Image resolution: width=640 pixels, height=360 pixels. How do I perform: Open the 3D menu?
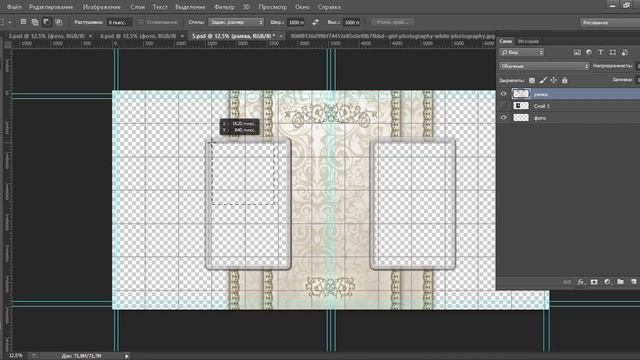(x=247, y=7)
